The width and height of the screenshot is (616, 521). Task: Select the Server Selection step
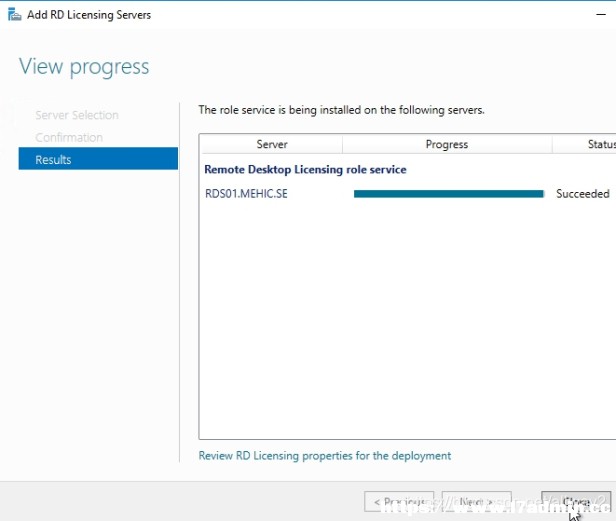coord(77,115)
